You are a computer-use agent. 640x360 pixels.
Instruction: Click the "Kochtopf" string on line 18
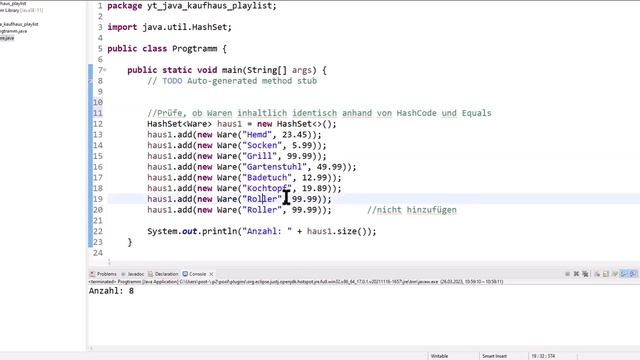coord(267,188)
